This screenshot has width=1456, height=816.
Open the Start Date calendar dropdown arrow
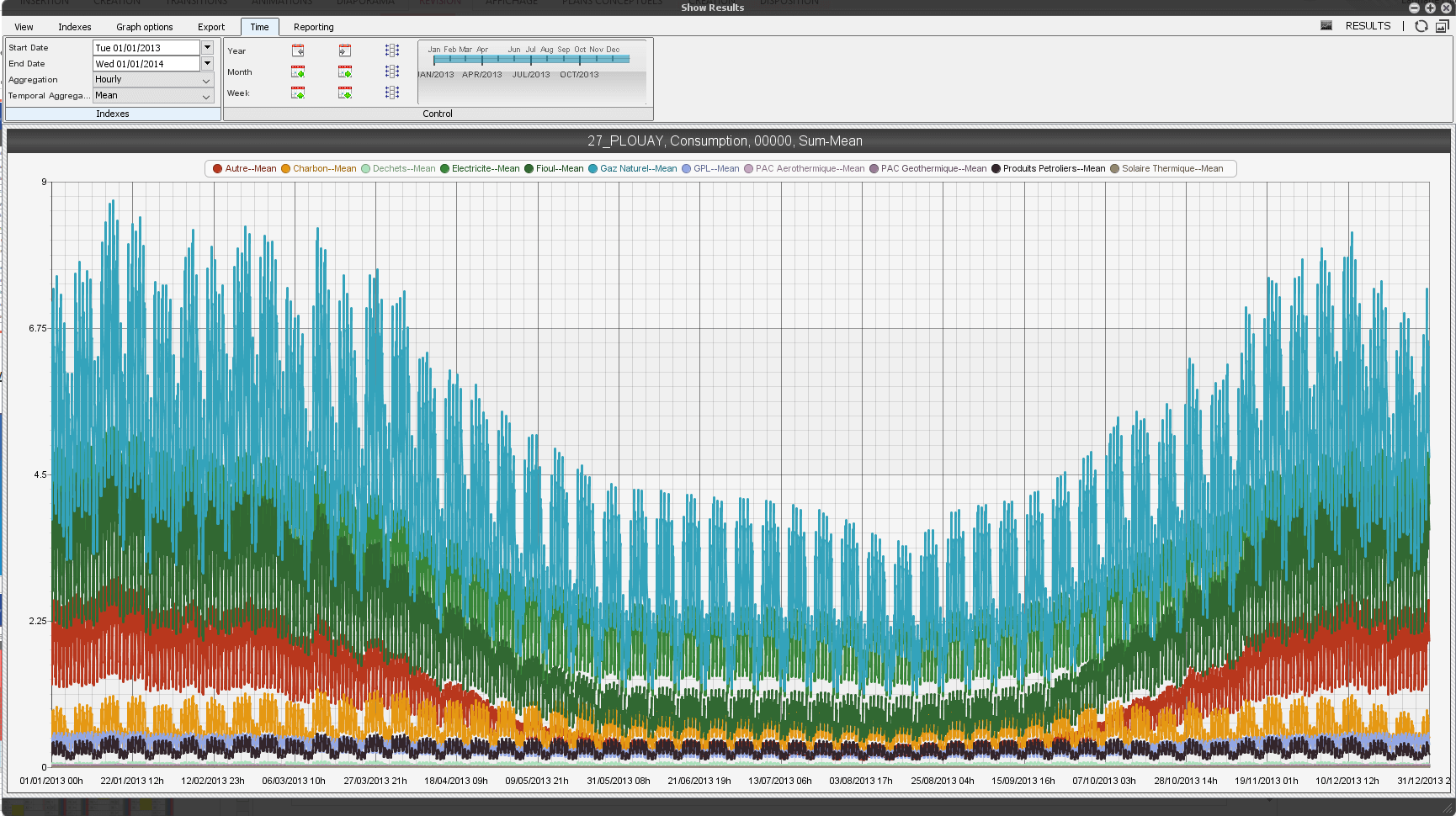tap(207, 48)
